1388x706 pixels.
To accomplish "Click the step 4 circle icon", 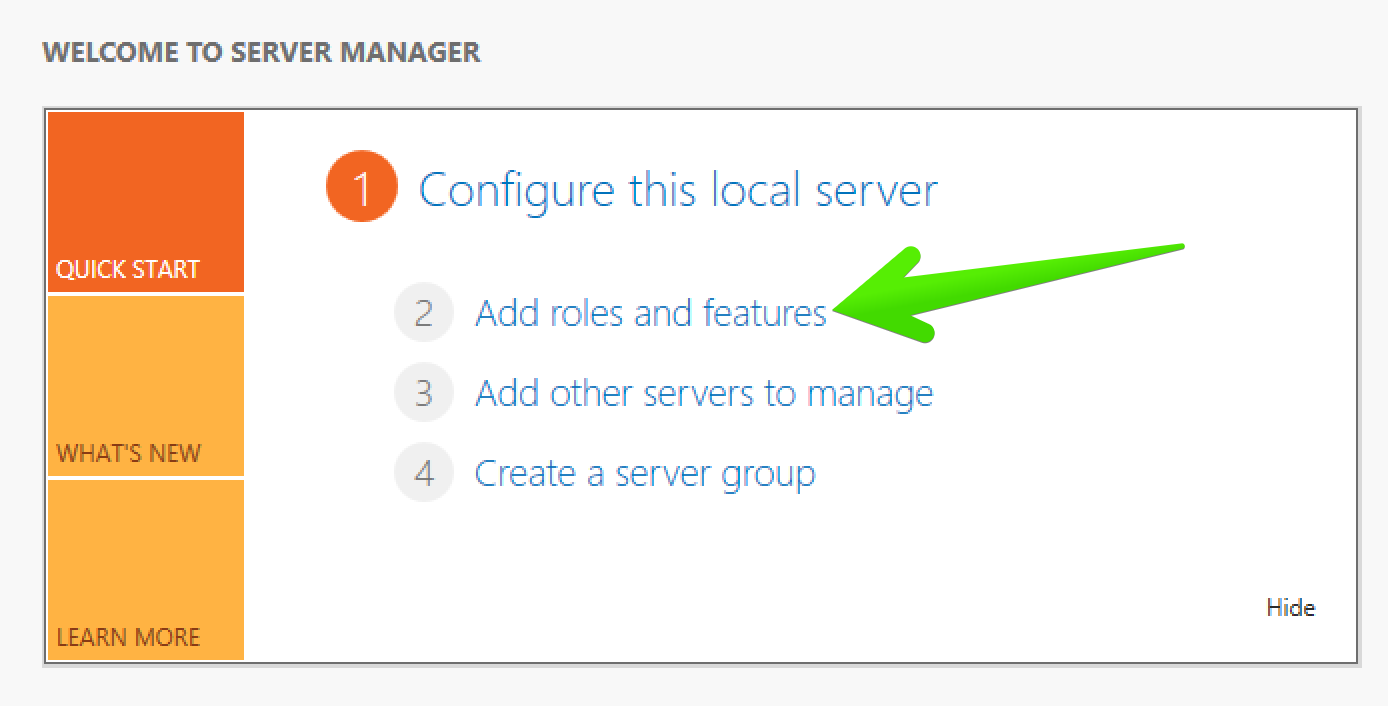I will click(x=424, y=472).
